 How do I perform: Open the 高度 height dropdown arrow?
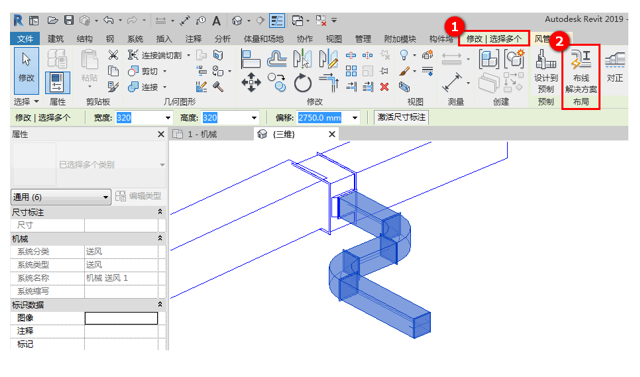tap(254, 118)
